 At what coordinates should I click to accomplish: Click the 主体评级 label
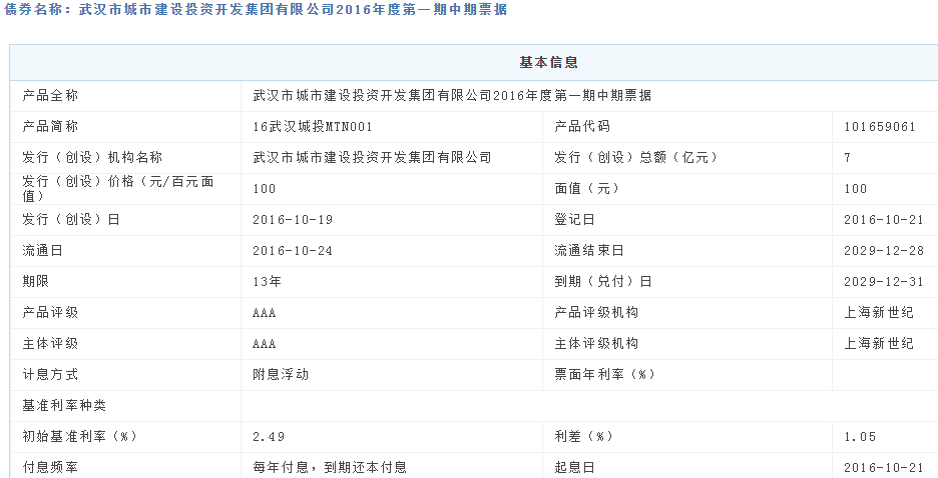pyautogui.click(x=50, y=344)
